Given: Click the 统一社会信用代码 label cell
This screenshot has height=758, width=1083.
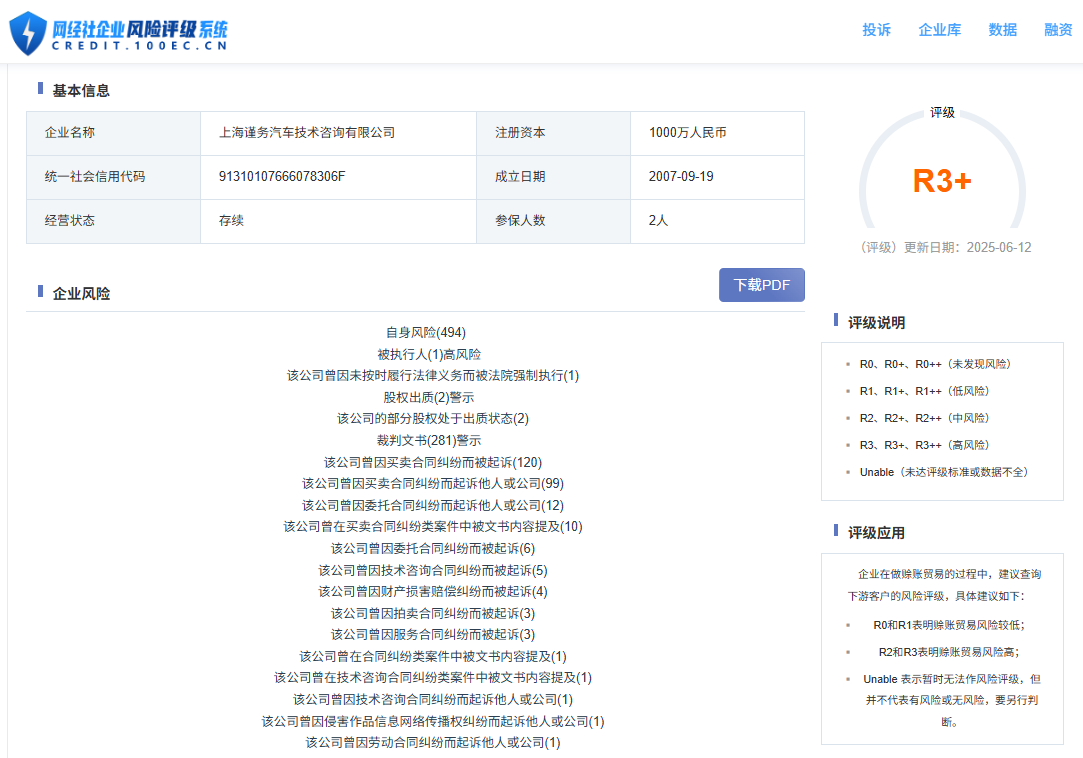Looking at the screenshot, I should click(x=113, y=177).
